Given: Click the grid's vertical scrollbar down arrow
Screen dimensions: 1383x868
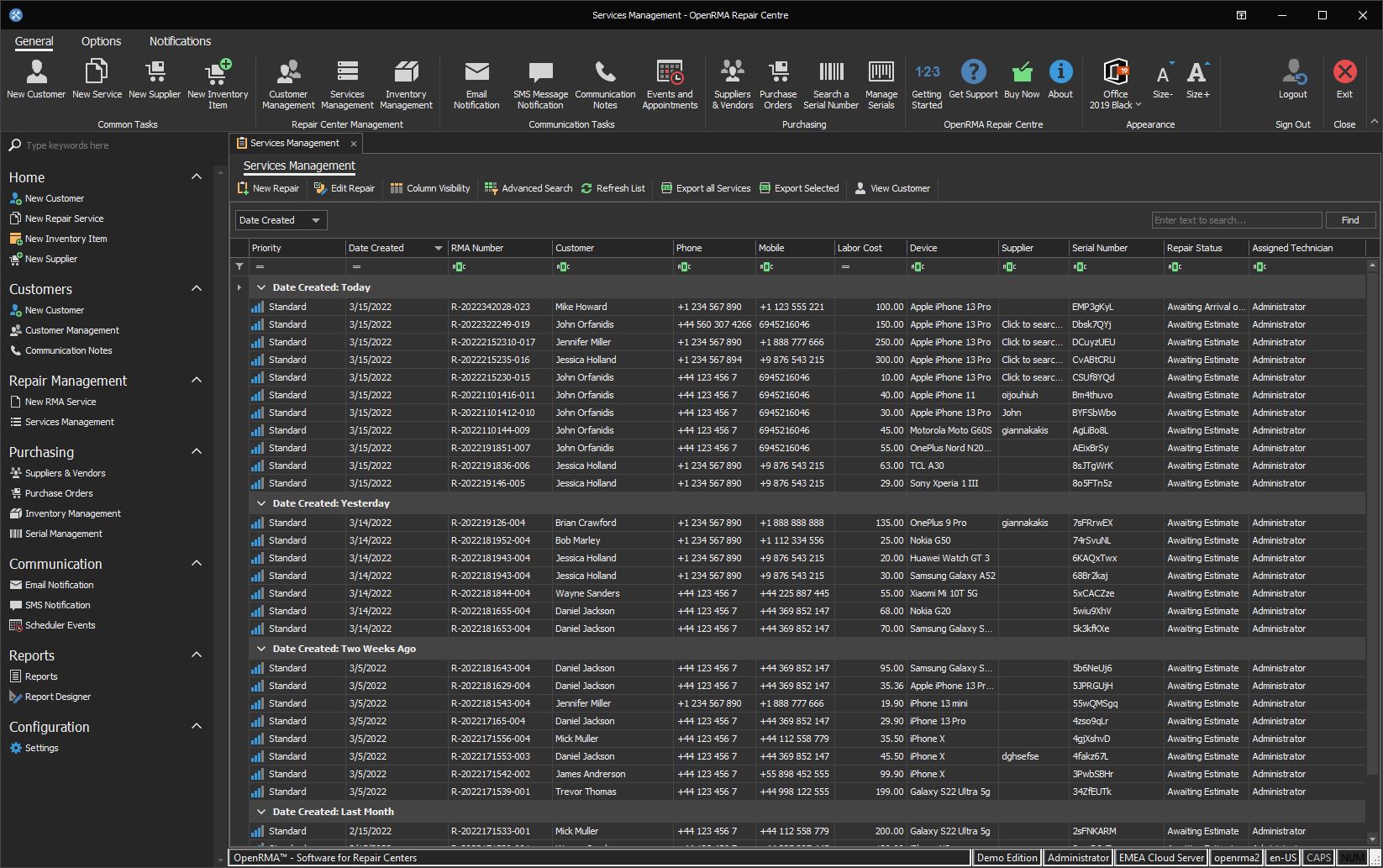Looking at the screenshot, I should pos(1374,839).
